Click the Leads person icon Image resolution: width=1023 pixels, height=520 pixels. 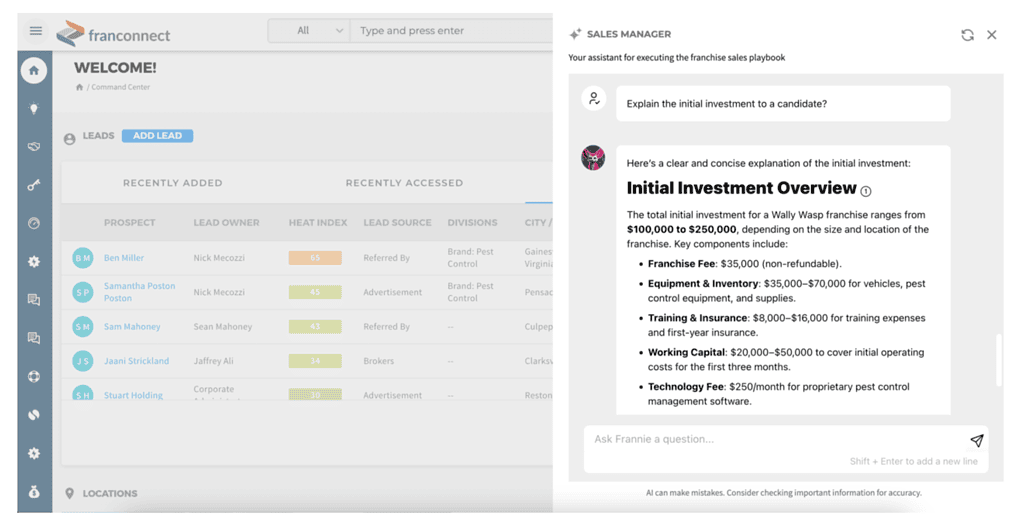point(70,139)
